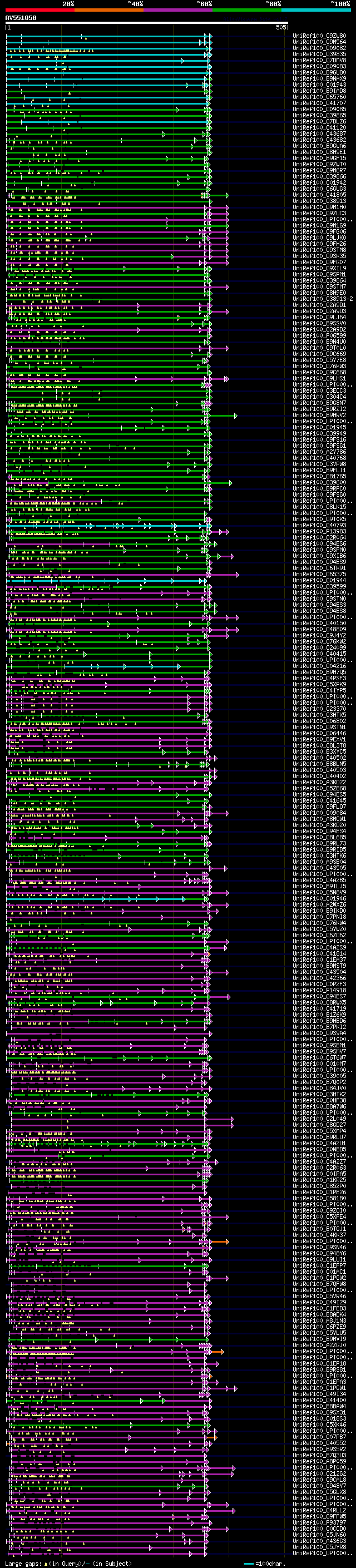Screen dimensions: 356x1568
Task: Choose subject UniRef100_Q01942
Action: pyautogui.click(x=319, y=182)
